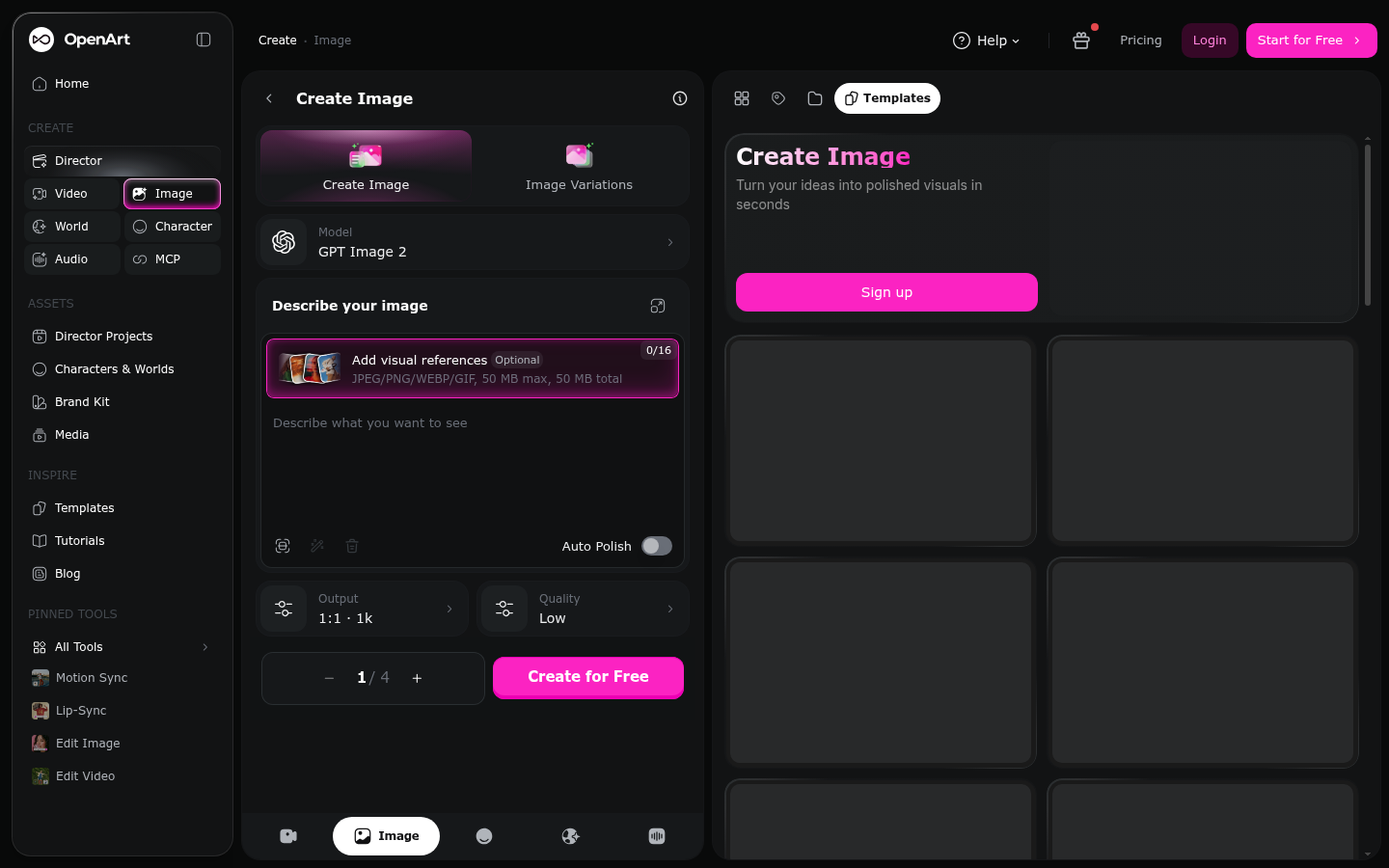Viewport: 1389px width, 868px height.
Task: Open Templates in the Inspire section
Action: (123, 508)
